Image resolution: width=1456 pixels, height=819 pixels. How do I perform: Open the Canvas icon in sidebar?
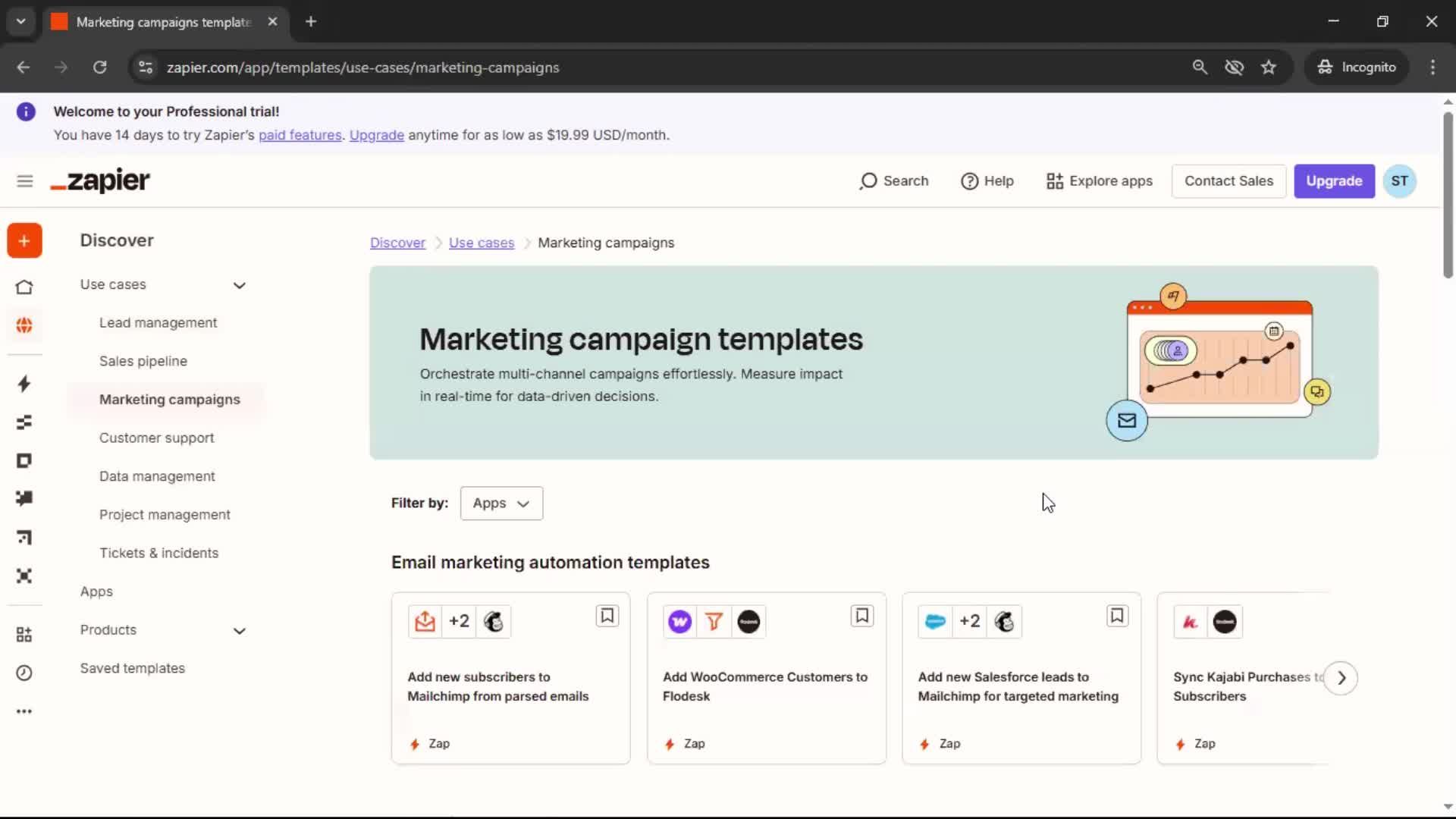coord(24,538)
